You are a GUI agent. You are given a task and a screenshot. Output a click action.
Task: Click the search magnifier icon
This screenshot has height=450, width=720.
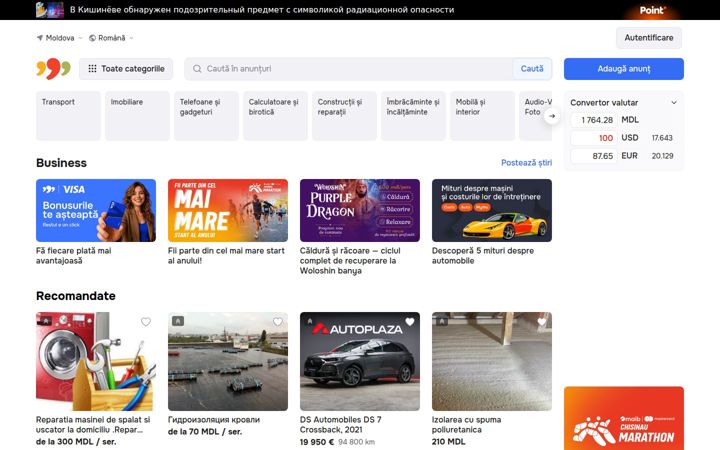[197, 69]
